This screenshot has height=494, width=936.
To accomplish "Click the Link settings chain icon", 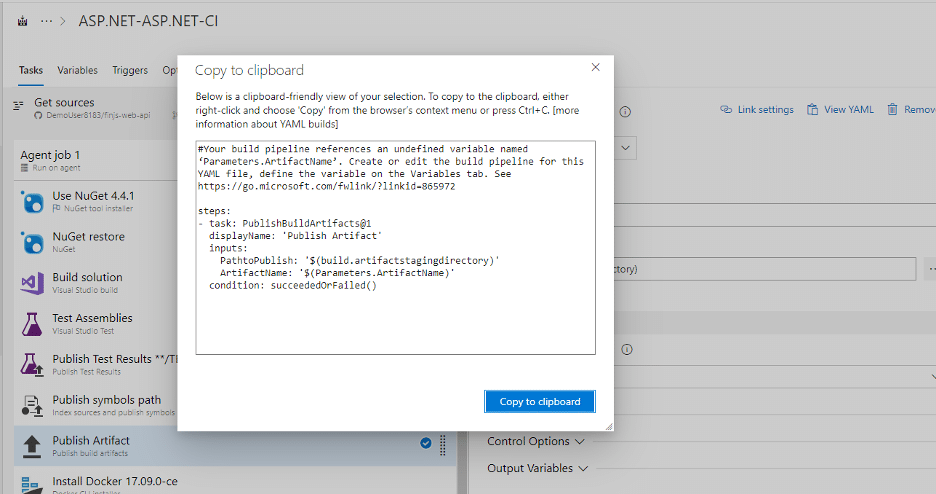I will pyautogui.click(x=726, y=110).
